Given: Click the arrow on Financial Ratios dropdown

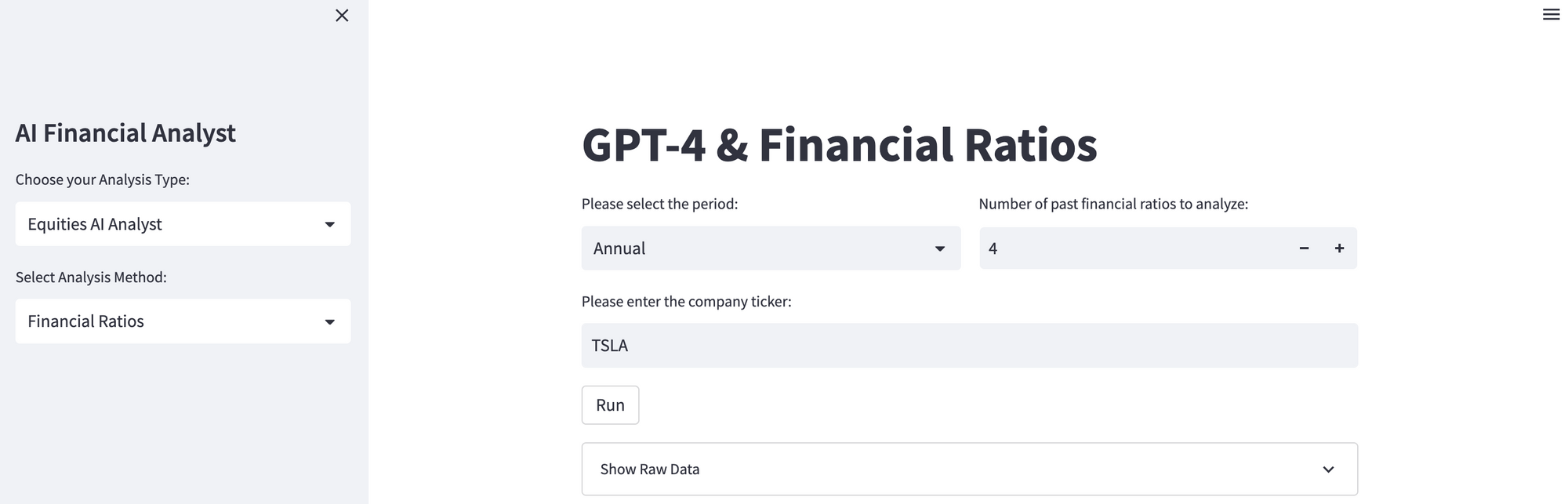Looking at the screenshot, I should (x=330, y=322).
